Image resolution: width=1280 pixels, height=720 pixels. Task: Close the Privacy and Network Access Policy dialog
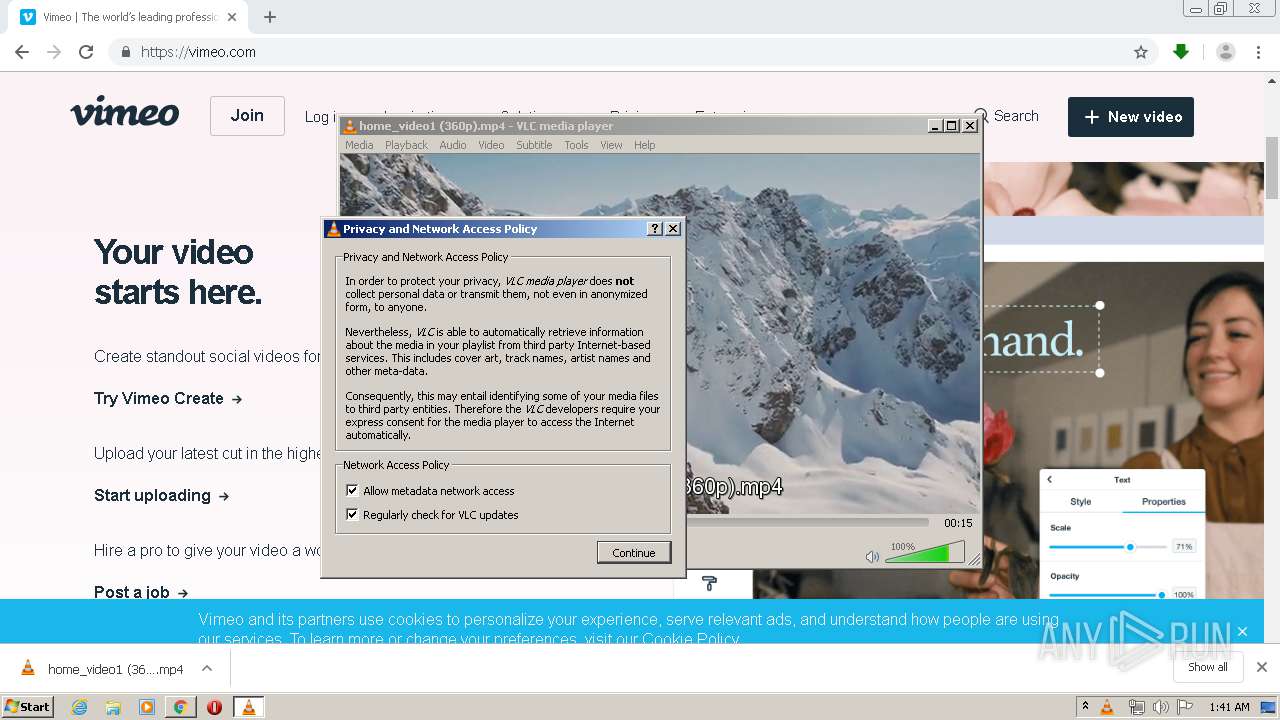(x=673, y=229)
